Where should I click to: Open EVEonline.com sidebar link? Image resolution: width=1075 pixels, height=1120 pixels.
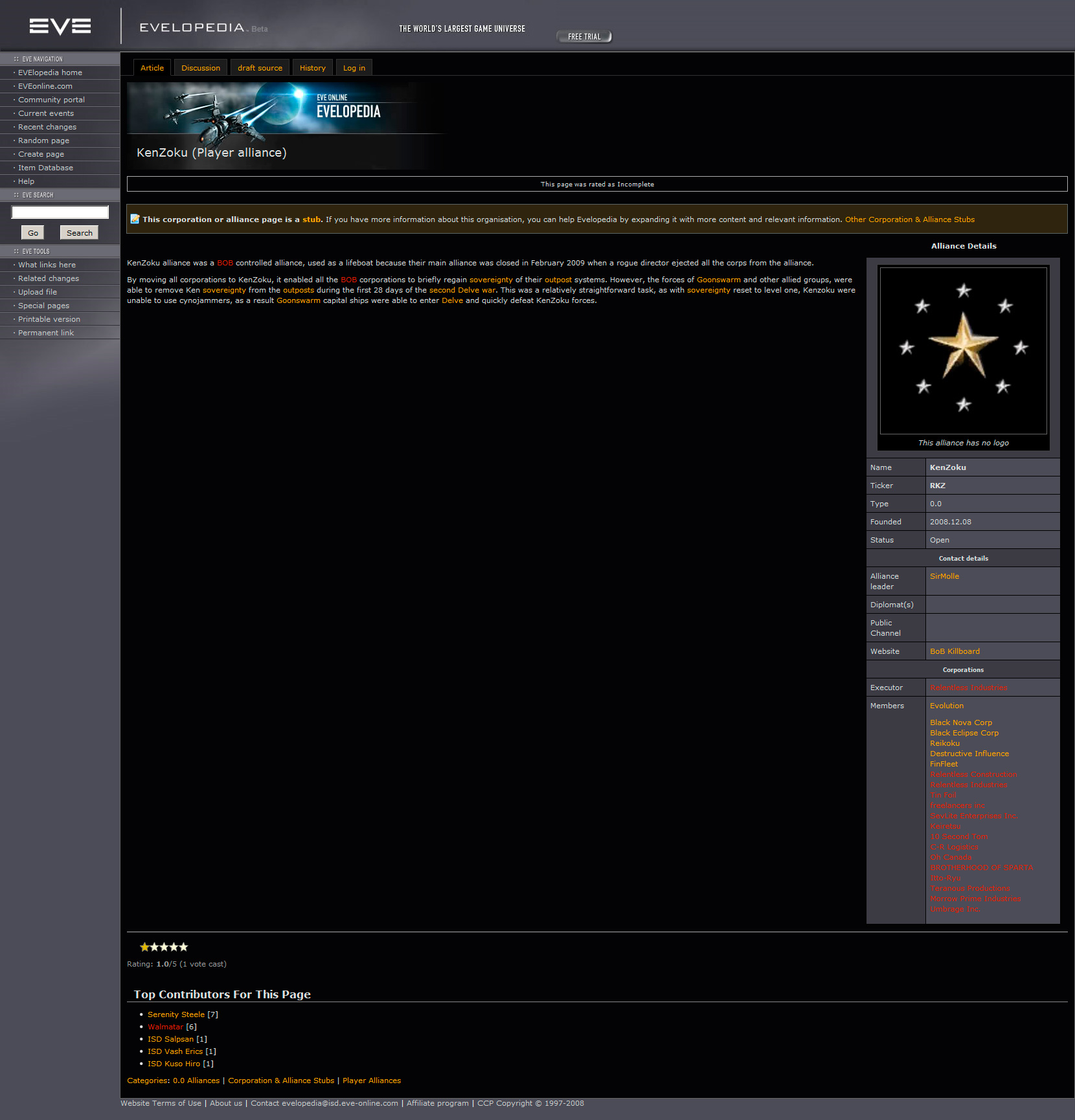[45, 86]
